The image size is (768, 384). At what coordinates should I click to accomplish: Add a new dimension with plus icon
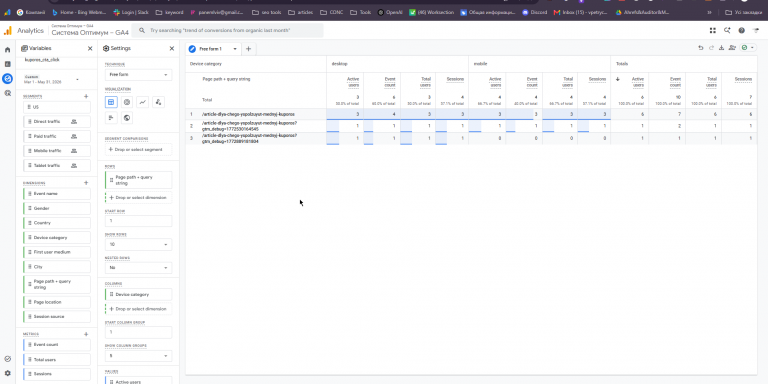(86, 183)
